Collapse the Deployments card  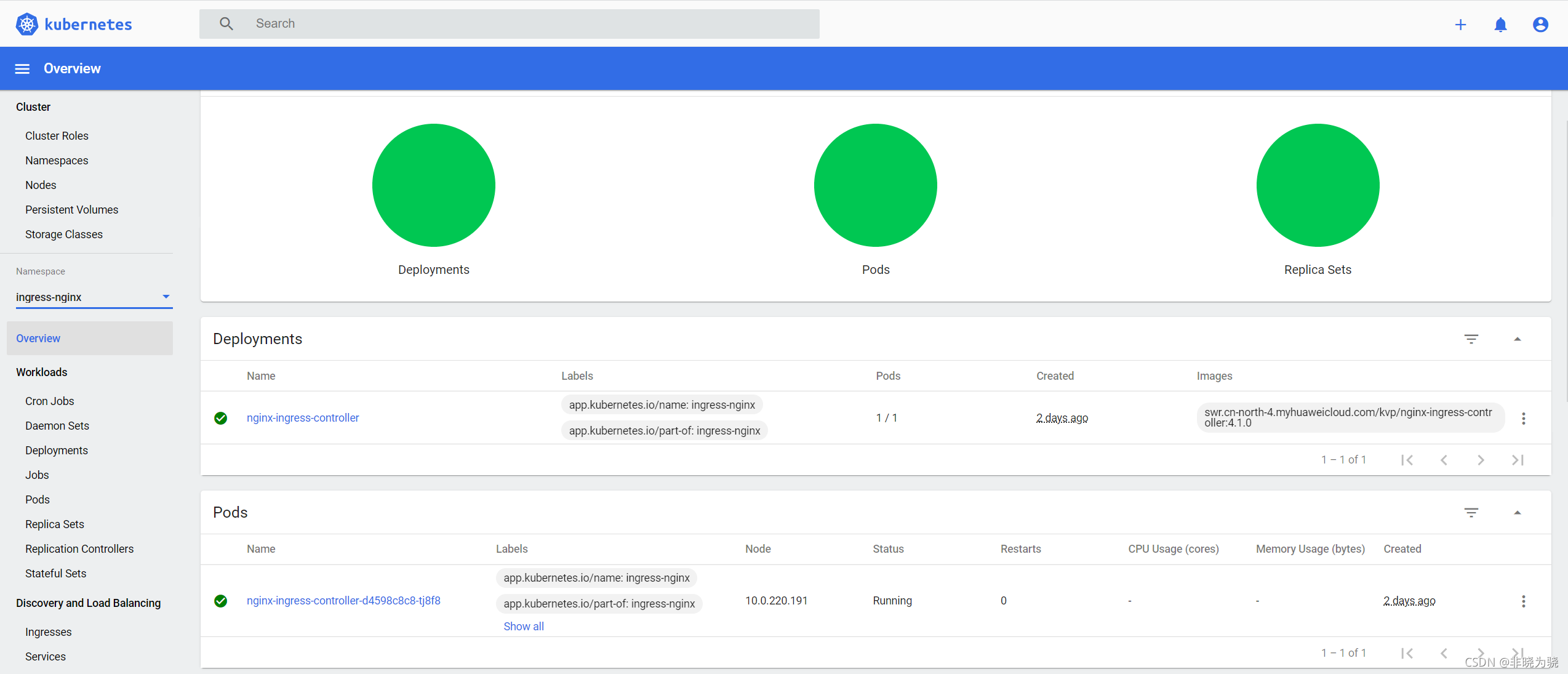1518,339
